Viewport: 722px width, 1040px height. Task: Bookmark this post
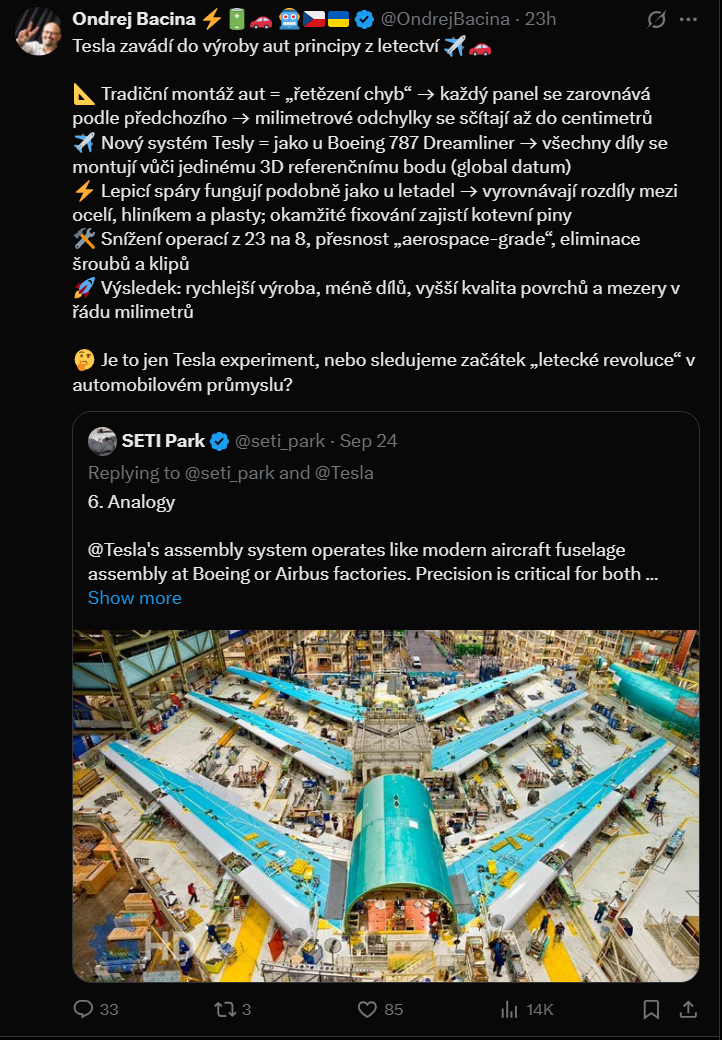(x=651, y=1009)
